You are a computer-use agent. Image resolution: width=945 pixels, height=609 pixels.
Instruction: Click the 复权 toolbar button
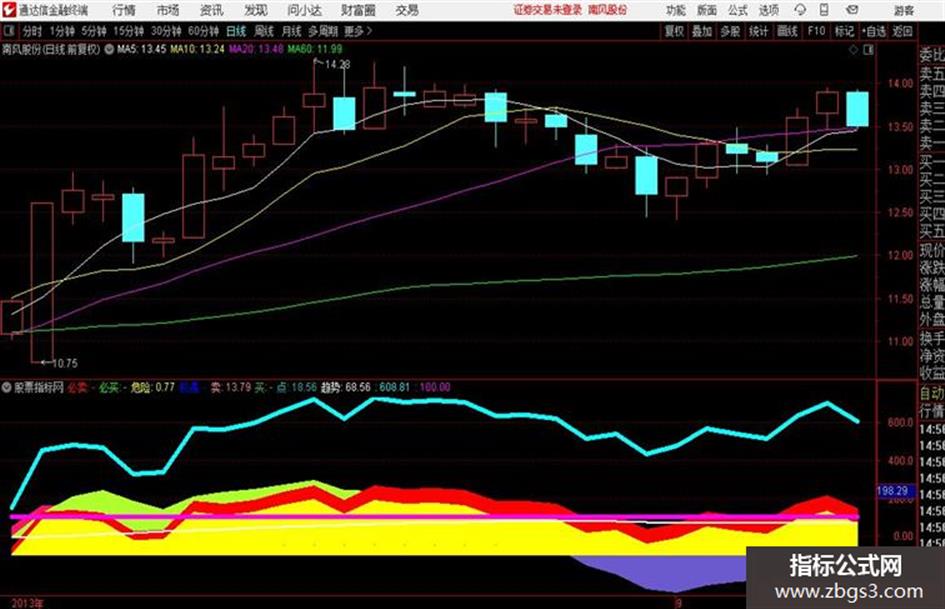(x=674, y=31)
